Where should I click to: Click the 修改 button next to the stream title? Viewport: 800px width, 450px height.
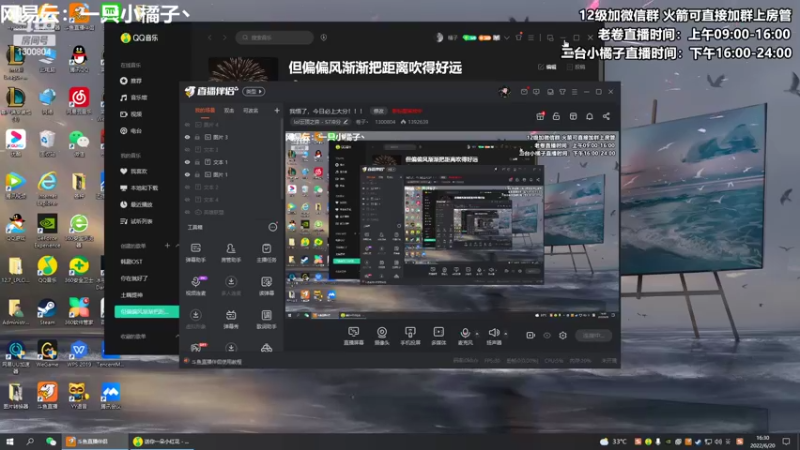coord(378,111)
